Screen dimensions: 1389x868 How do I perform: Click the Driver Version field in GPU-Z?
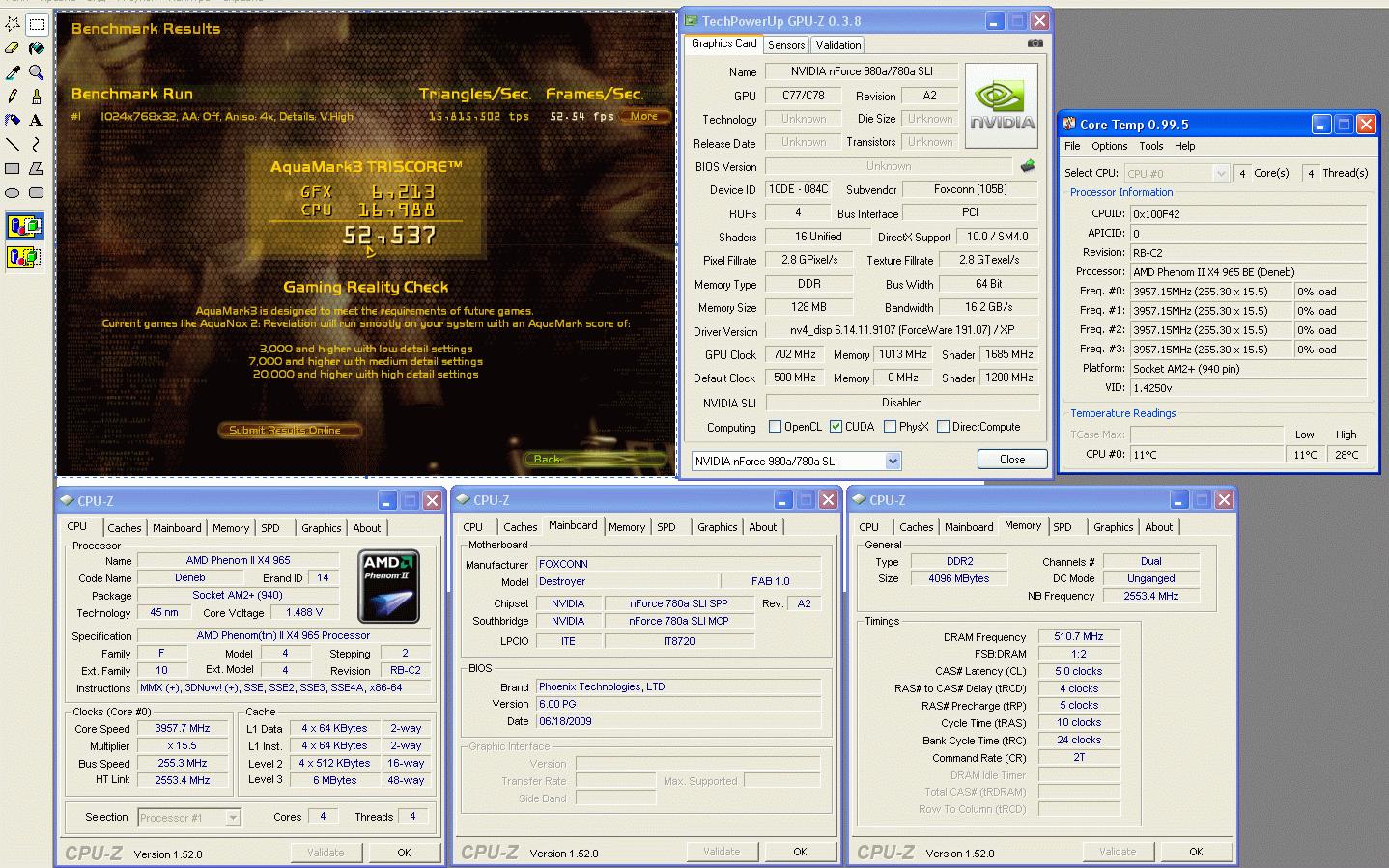(x=902, y=330)
